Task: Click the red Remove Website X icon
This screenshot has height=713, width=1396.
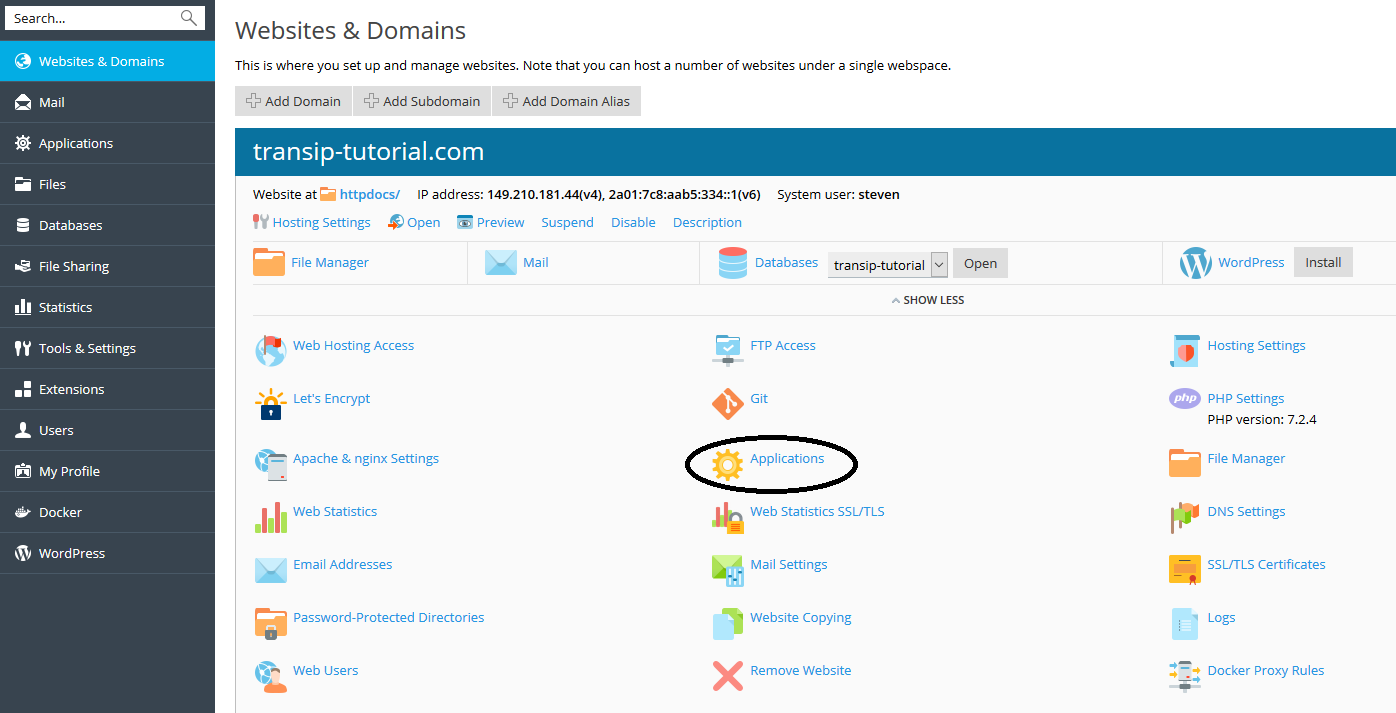Action: [728, 676]
